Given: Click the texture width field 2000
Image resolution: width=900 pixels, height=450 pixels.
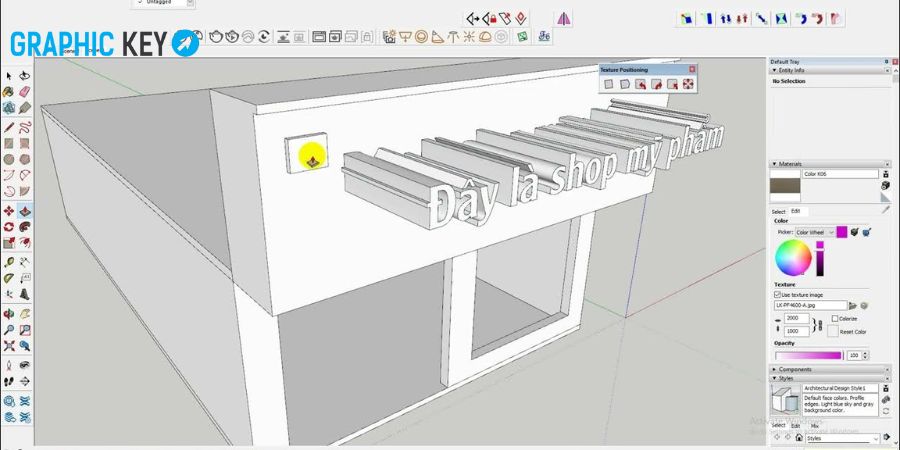Looking at the screenshot, I should 796,318.
